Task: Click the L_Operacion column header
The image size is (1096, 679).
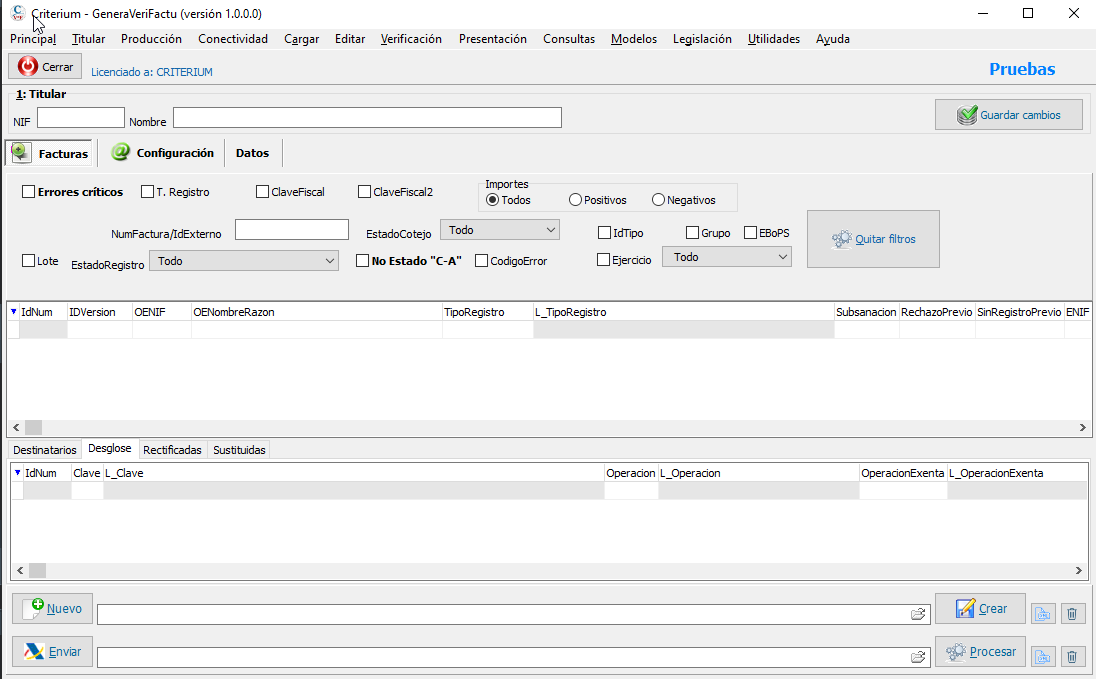Action: pos(758,473)
